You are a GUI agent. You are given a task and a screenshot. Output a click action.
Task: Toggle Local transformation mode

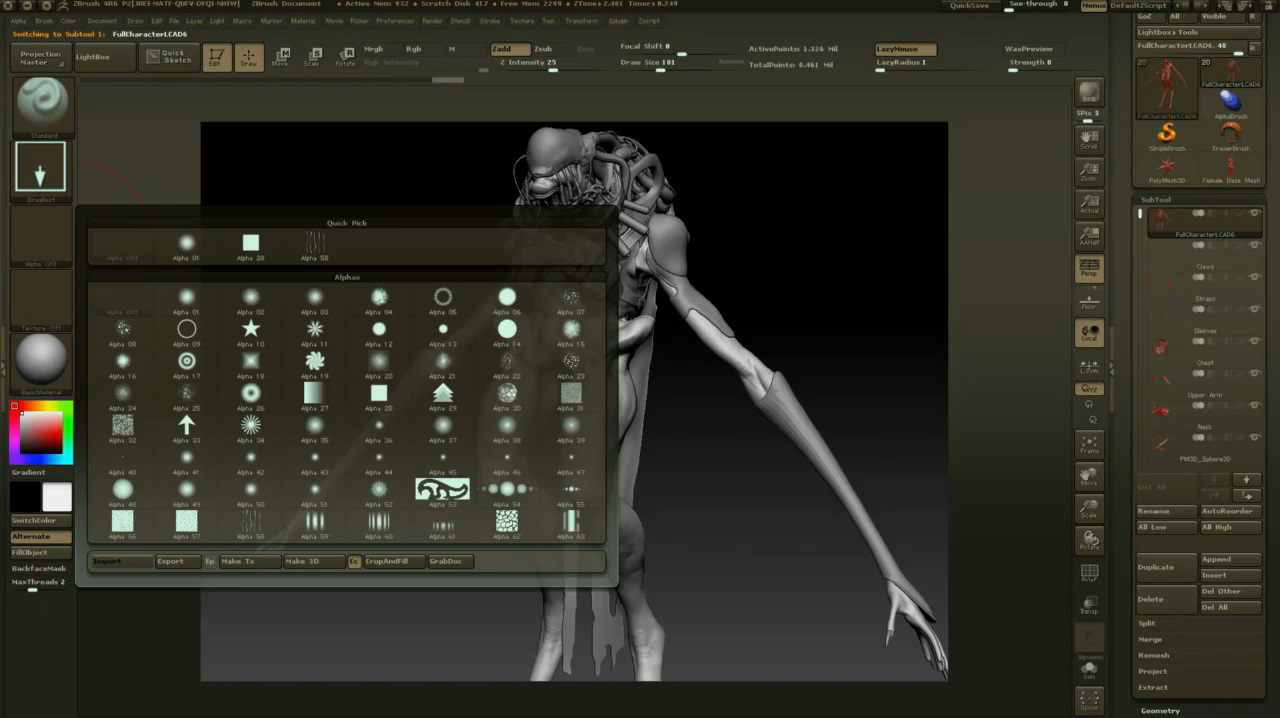1089,333
